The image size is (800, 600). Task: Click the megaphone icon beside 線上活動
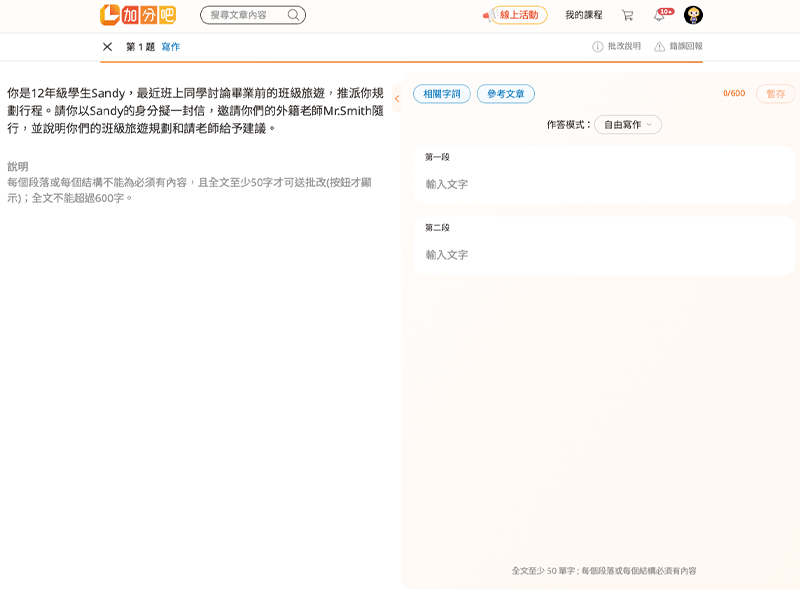click(488, 16)
